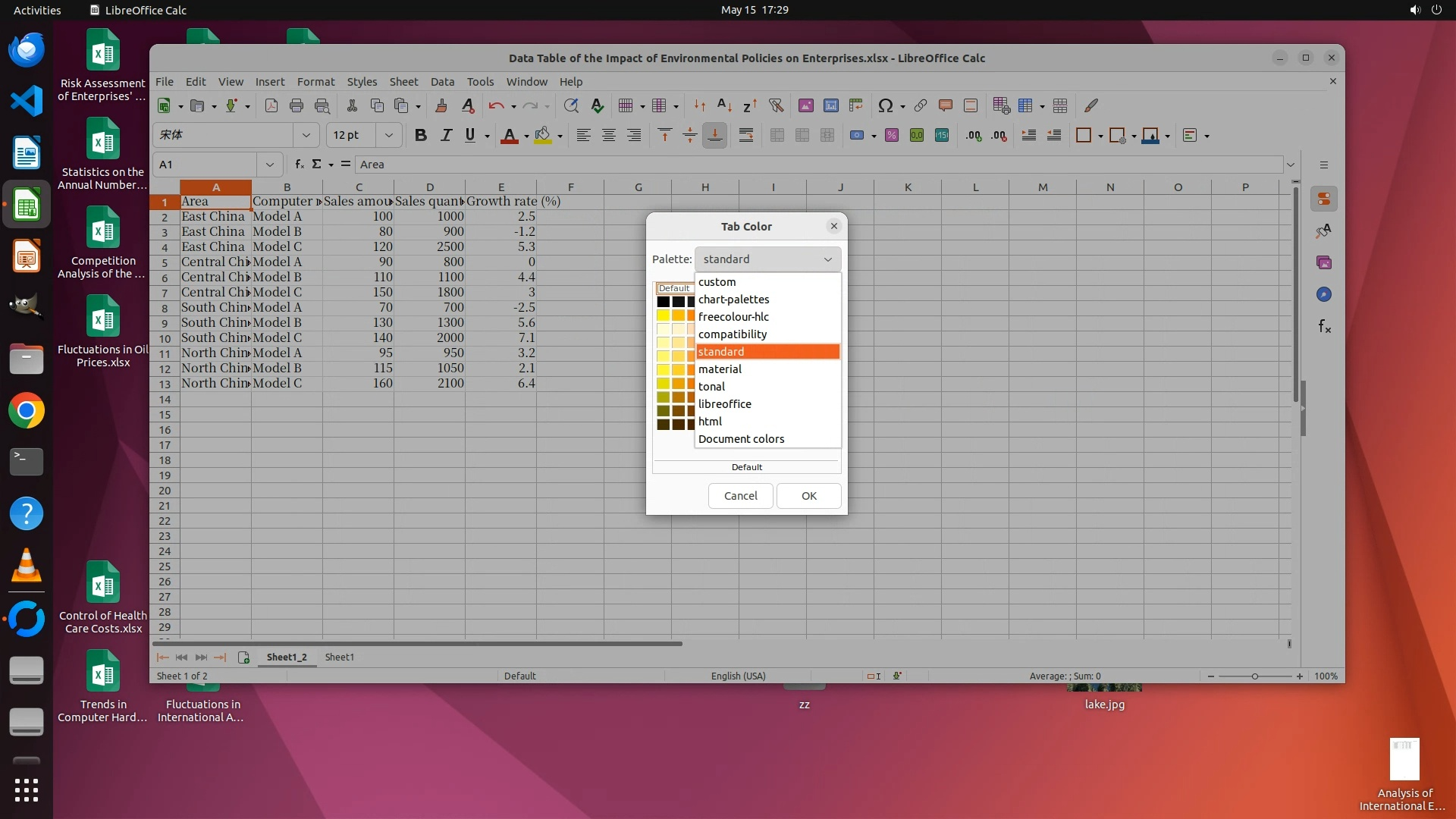Screen dimensions: 1456x819
Task: Click the Insert Special Character omega icon
Action: [x=884, y=106]
